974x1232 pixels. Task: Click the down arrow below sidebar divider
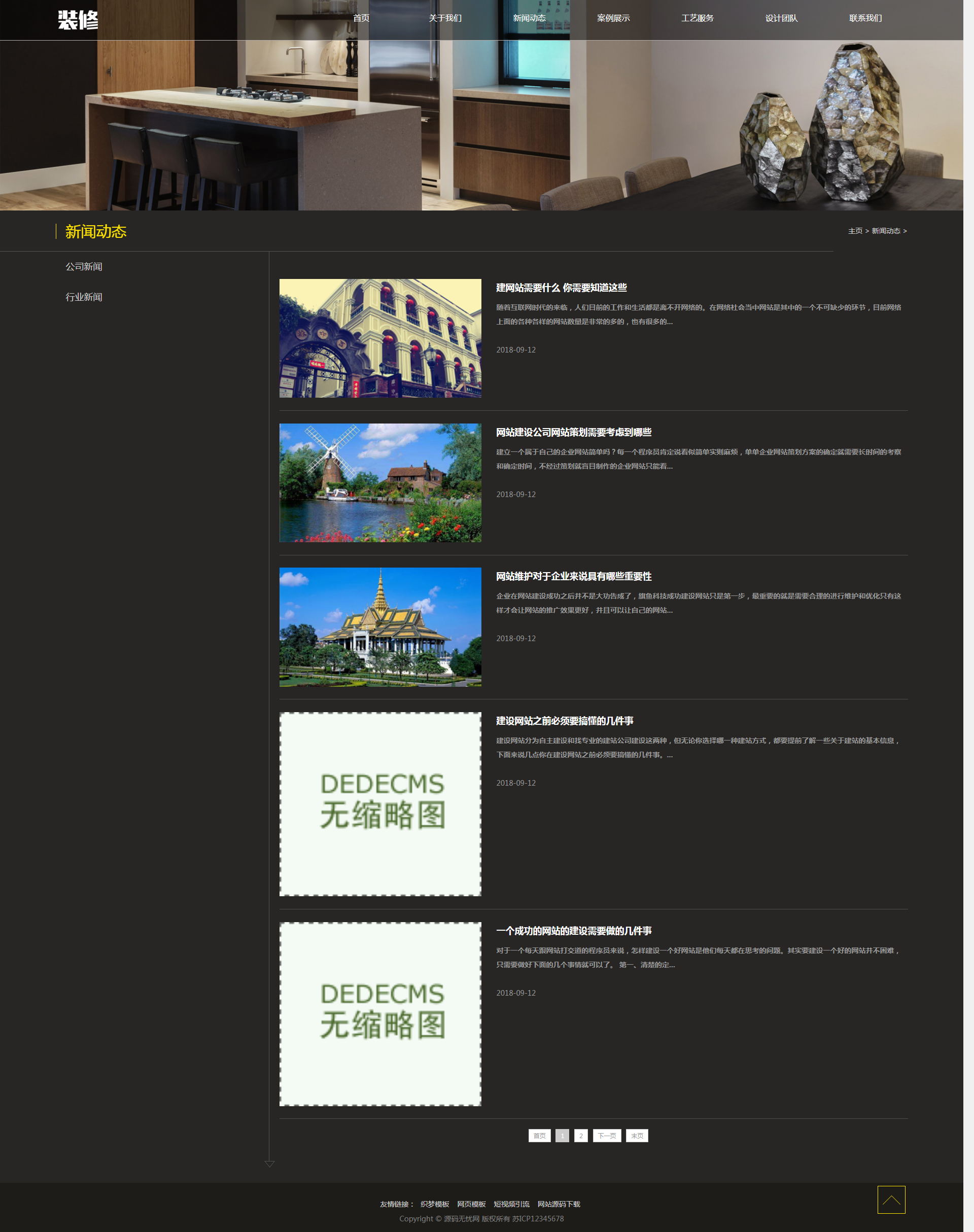click(x=270, y=1164)
